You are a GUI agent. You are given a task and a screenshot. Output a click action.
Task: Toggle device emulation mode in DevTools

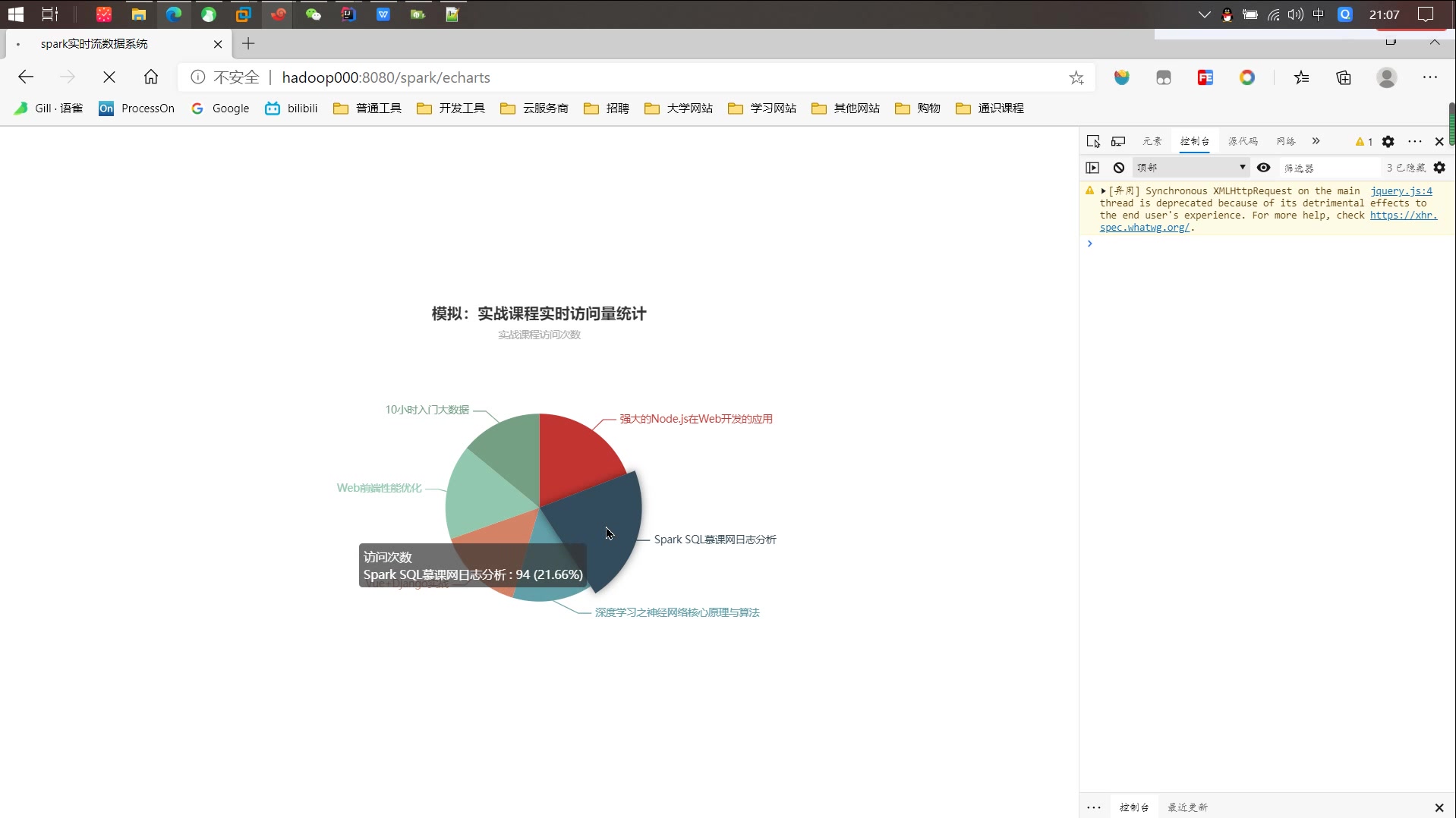click(1118, 142)
